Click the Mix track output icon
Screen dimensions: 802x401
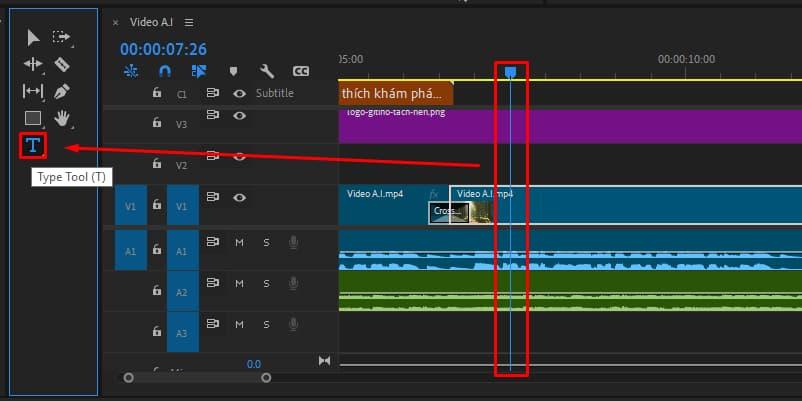tap(324, 361)
